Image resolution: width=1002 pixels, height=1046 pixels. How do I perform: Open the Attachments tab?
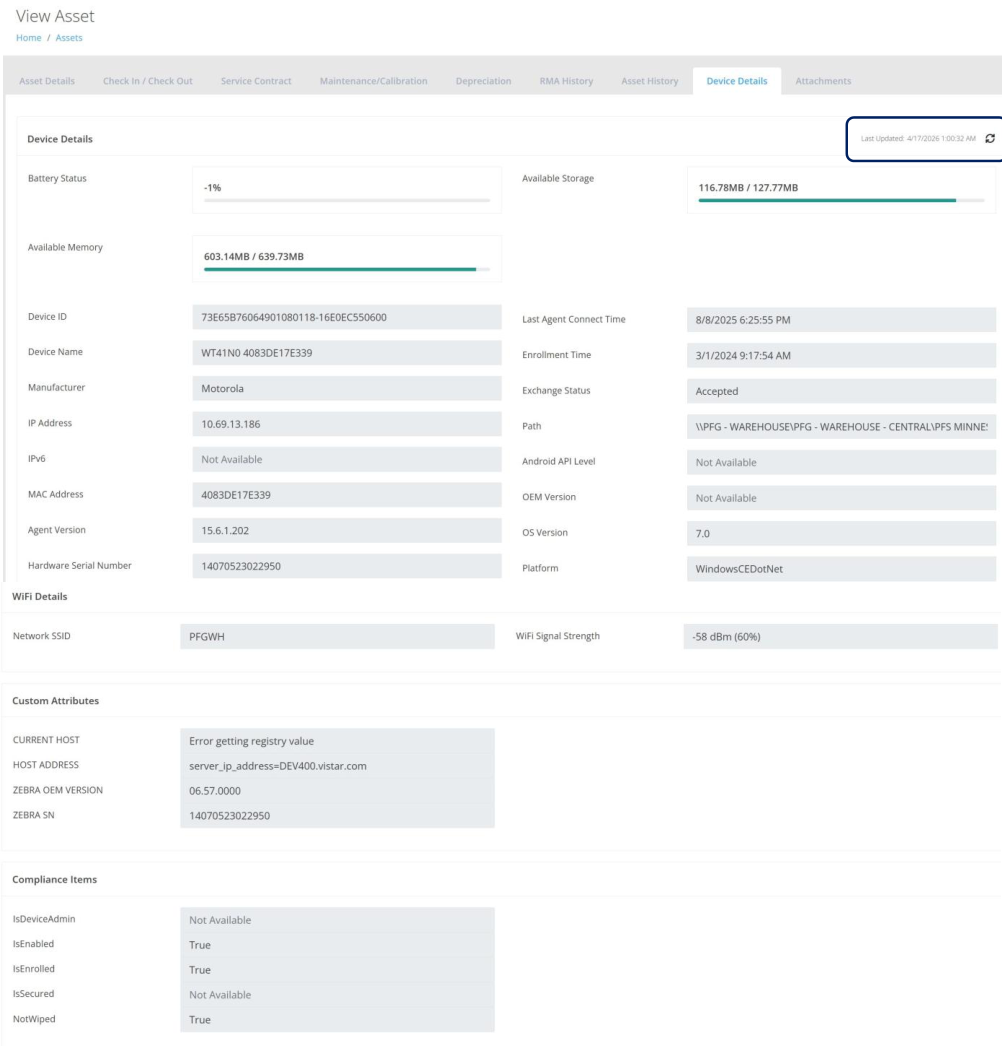tap(823, 81)
